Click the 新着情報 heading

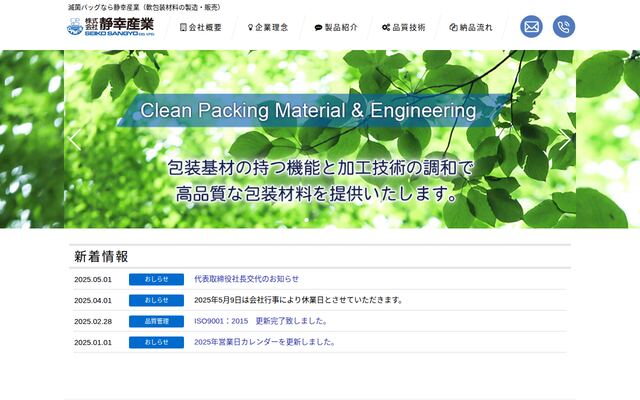tap(101, 256)
